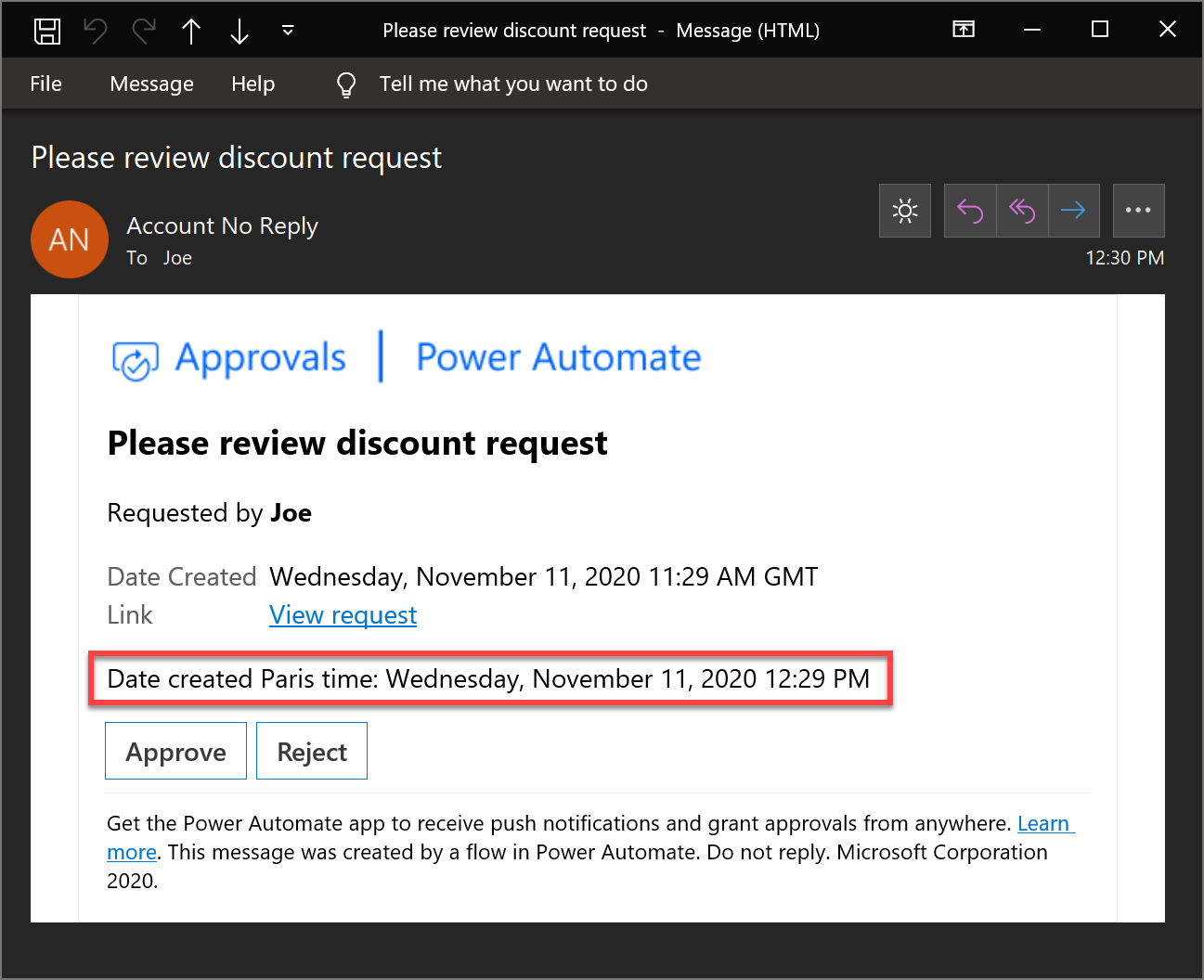Open the More actions ellipsis menu
This screenshot has width=1204, height=980.
pyautogui.click(x=1138, y=211)
